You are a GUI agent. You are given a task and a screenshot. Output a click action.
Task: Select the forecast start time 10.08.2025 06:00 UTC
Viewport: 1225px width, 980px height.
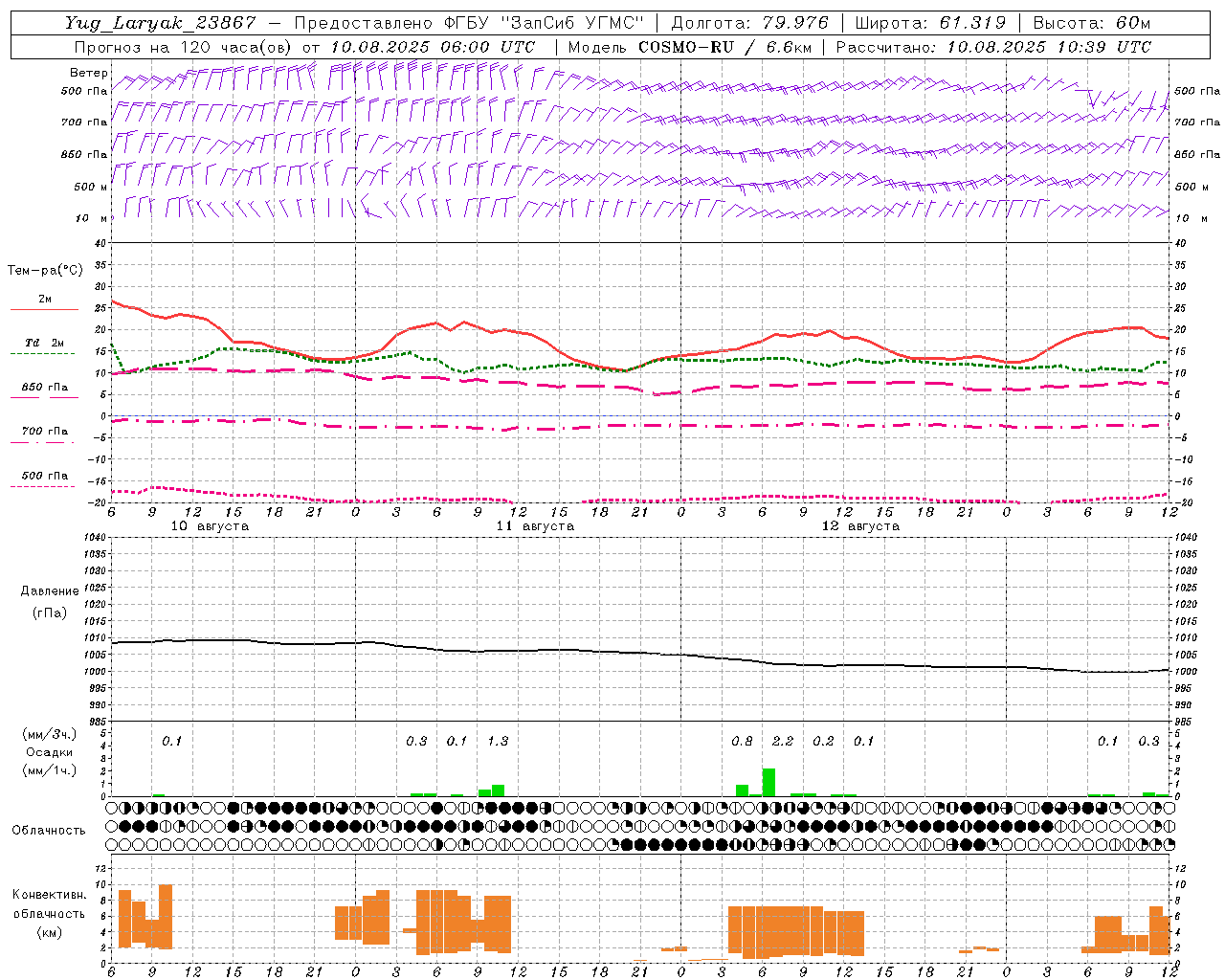pyautogui.click(x=433, y=47)
